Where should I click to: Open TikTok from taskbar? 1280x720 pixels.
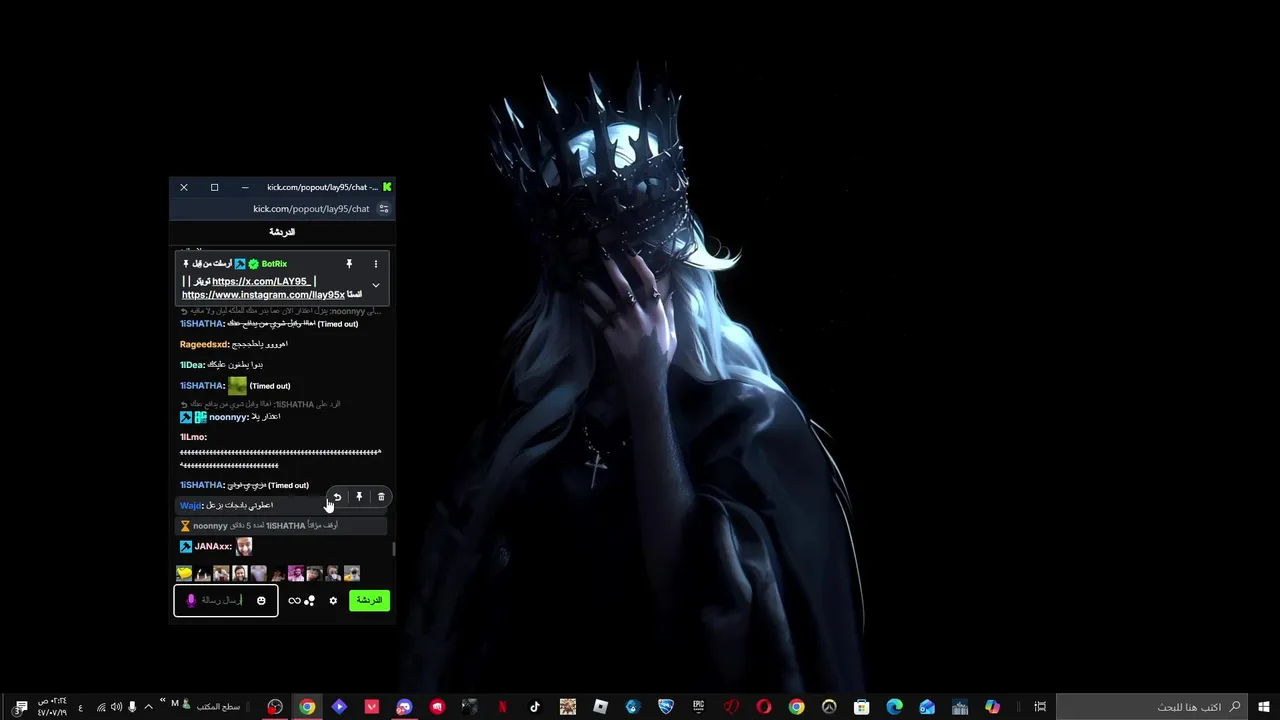click(x=535, y=707)
